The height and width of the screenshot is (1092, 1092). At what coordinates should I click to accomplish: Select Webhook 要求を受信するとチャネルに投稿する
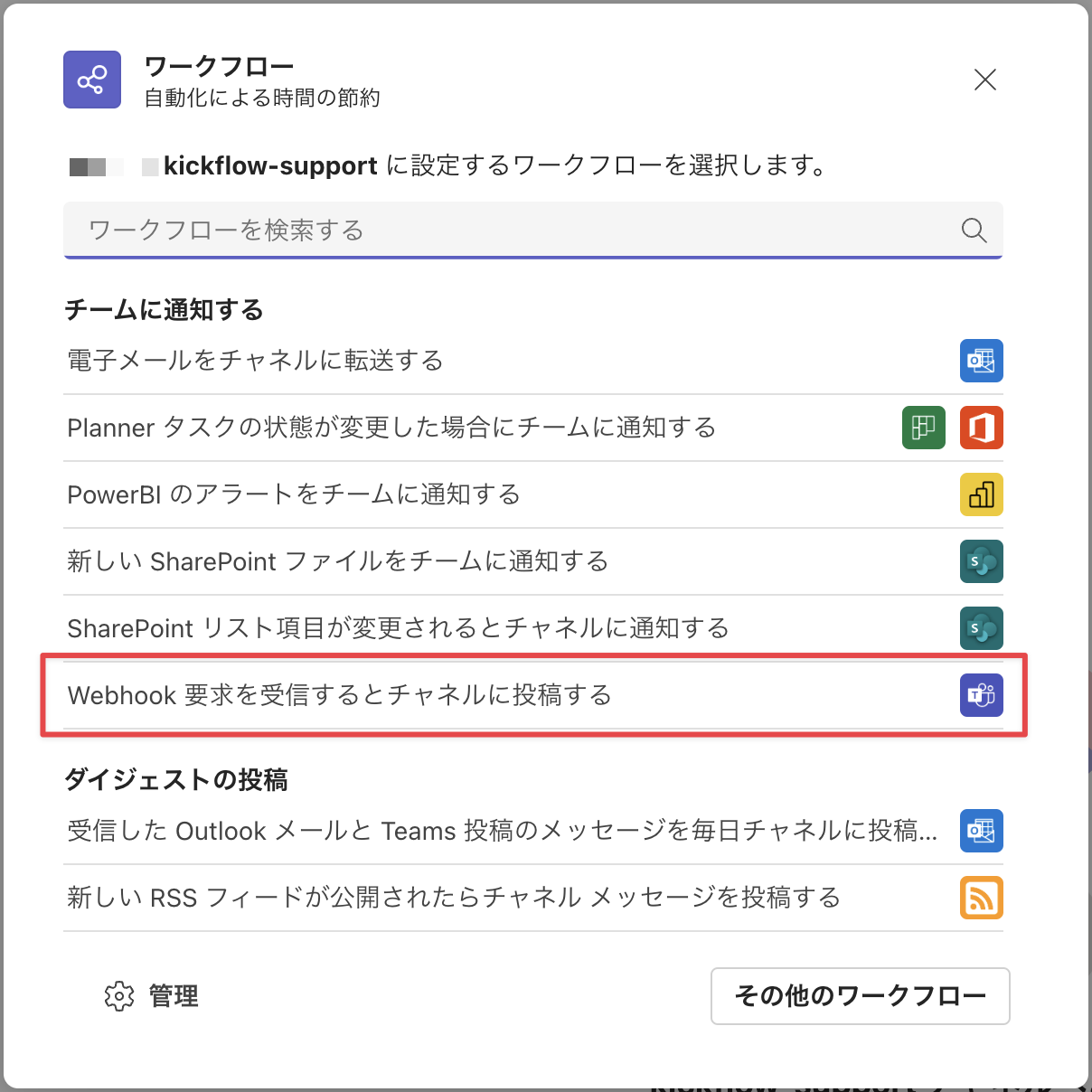533,695
